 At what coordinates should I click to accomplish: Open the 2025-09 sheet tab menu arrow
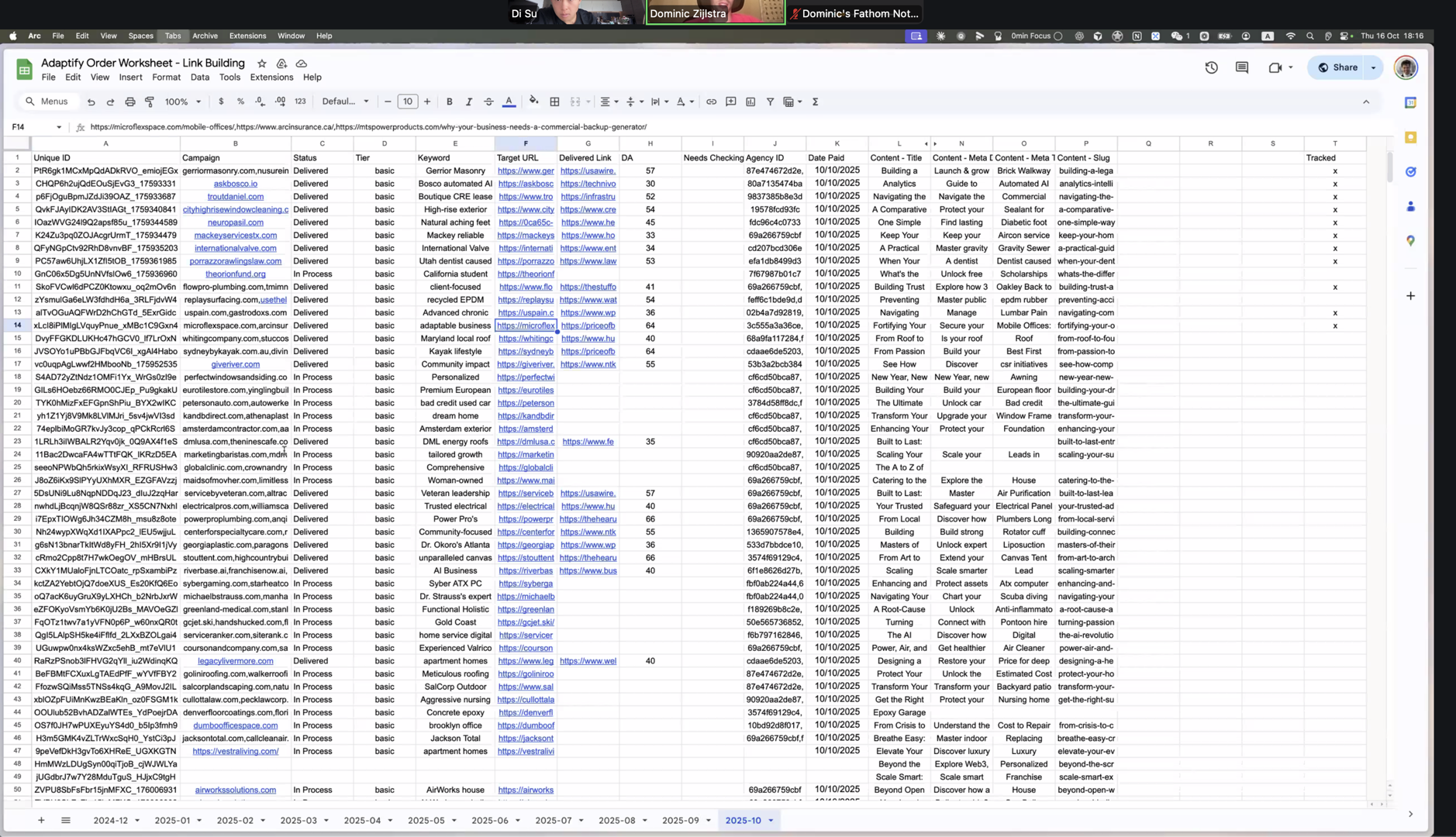coord(708,820)
